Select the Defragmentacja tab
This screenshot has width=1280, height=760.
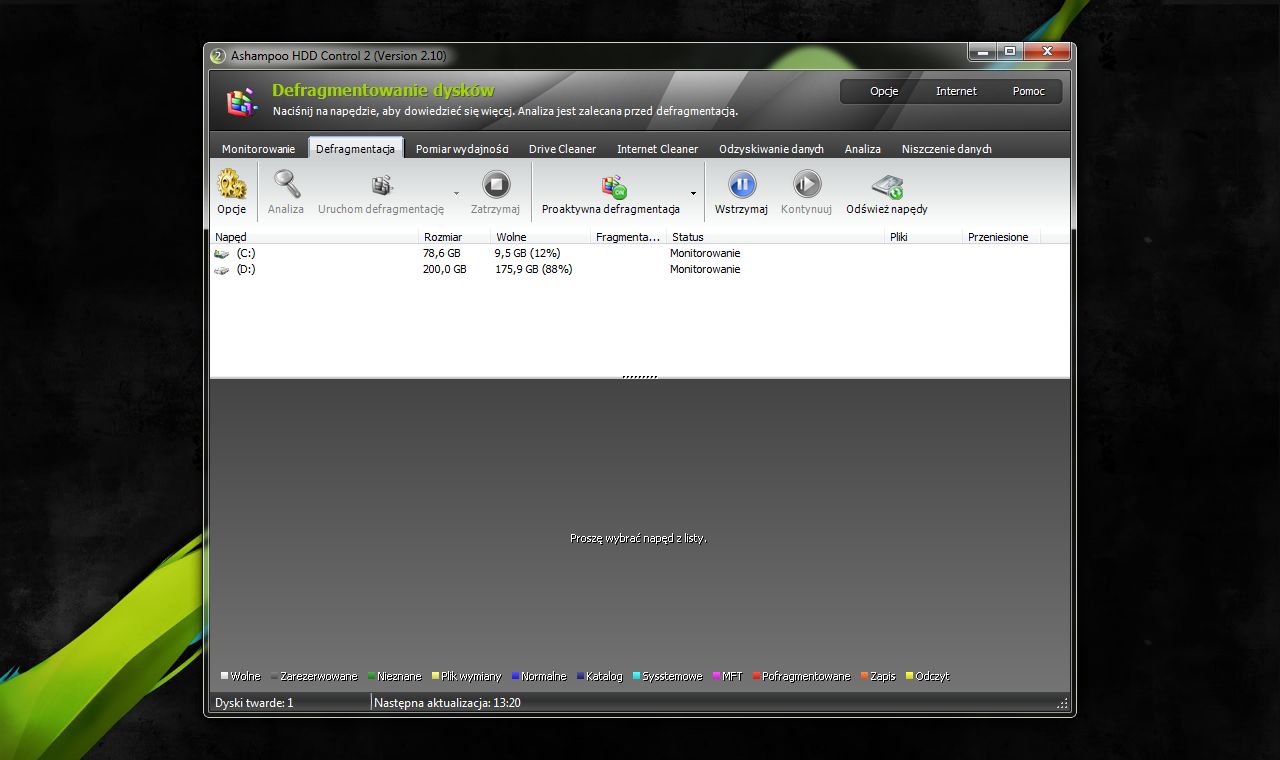[356, 149]
